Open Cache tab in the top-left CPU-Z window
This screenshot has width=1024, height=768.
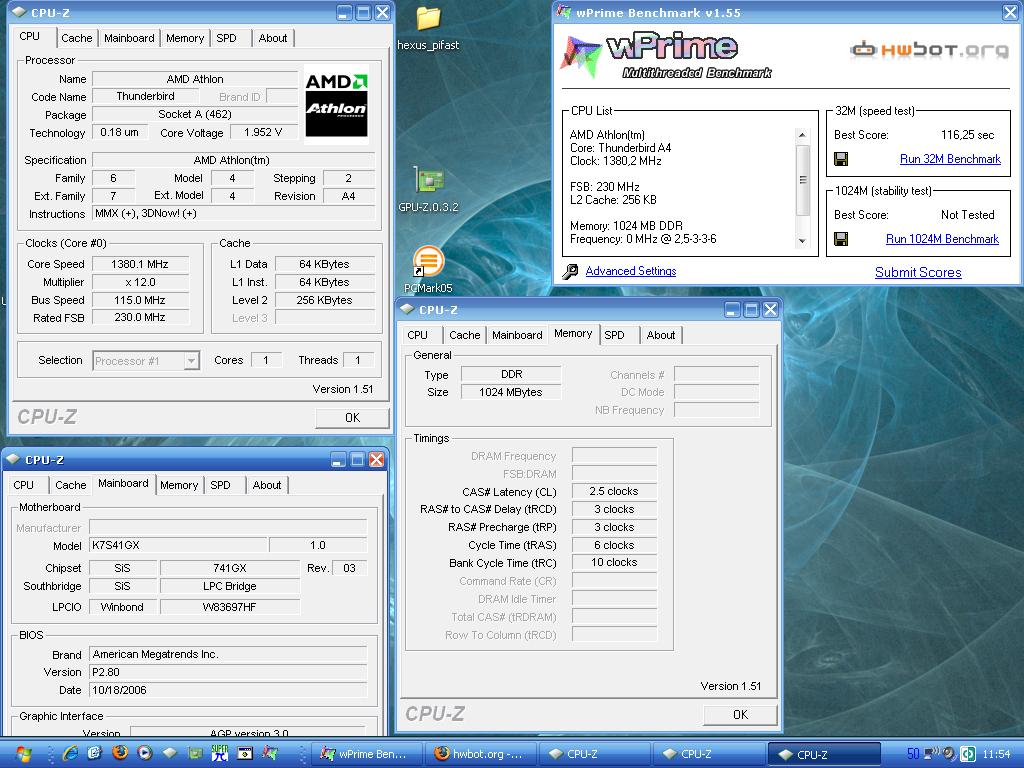tap(76, 38)
